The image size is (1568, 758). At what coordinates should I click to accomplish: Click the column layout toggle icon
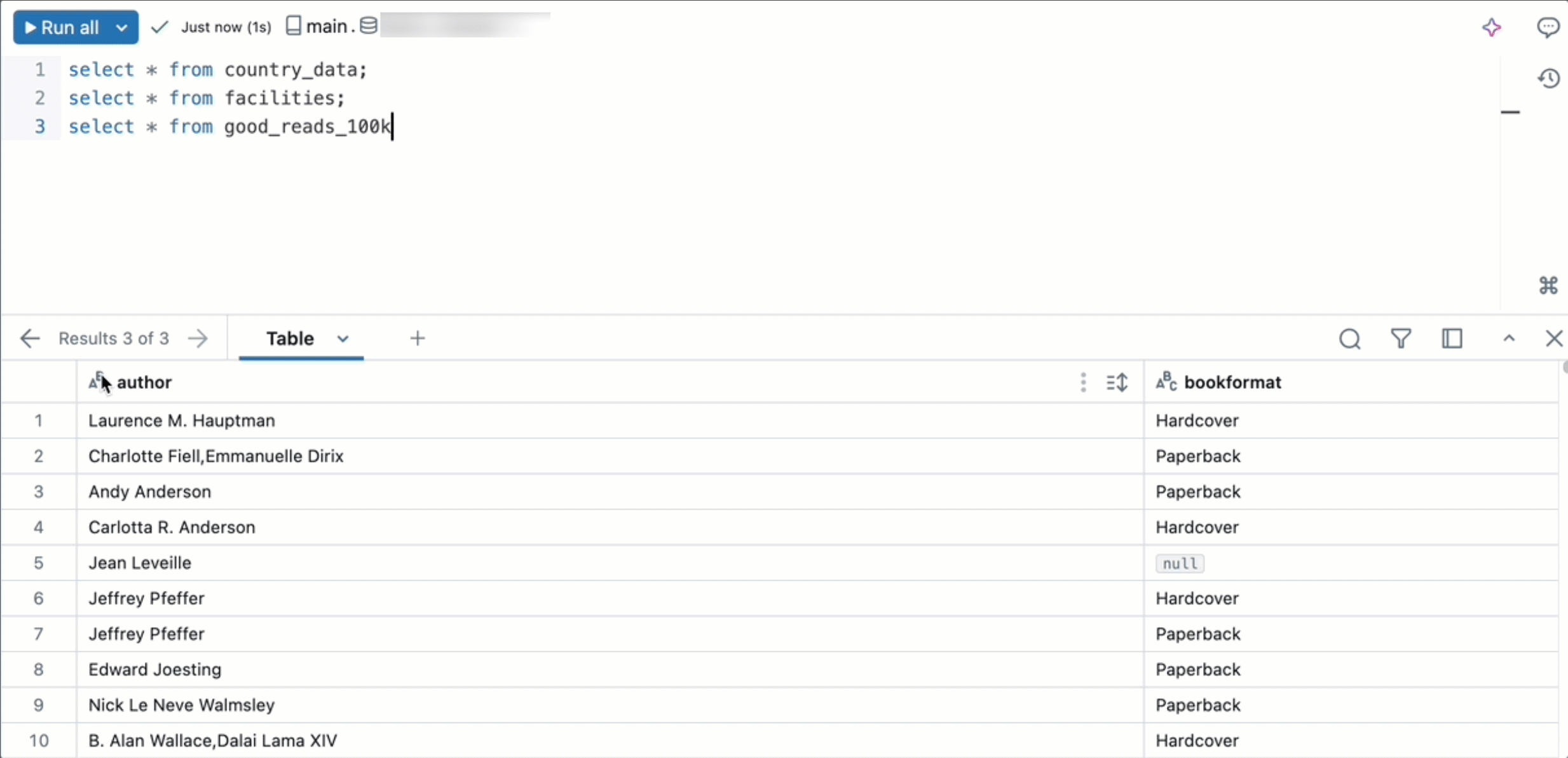[1453, 338]
